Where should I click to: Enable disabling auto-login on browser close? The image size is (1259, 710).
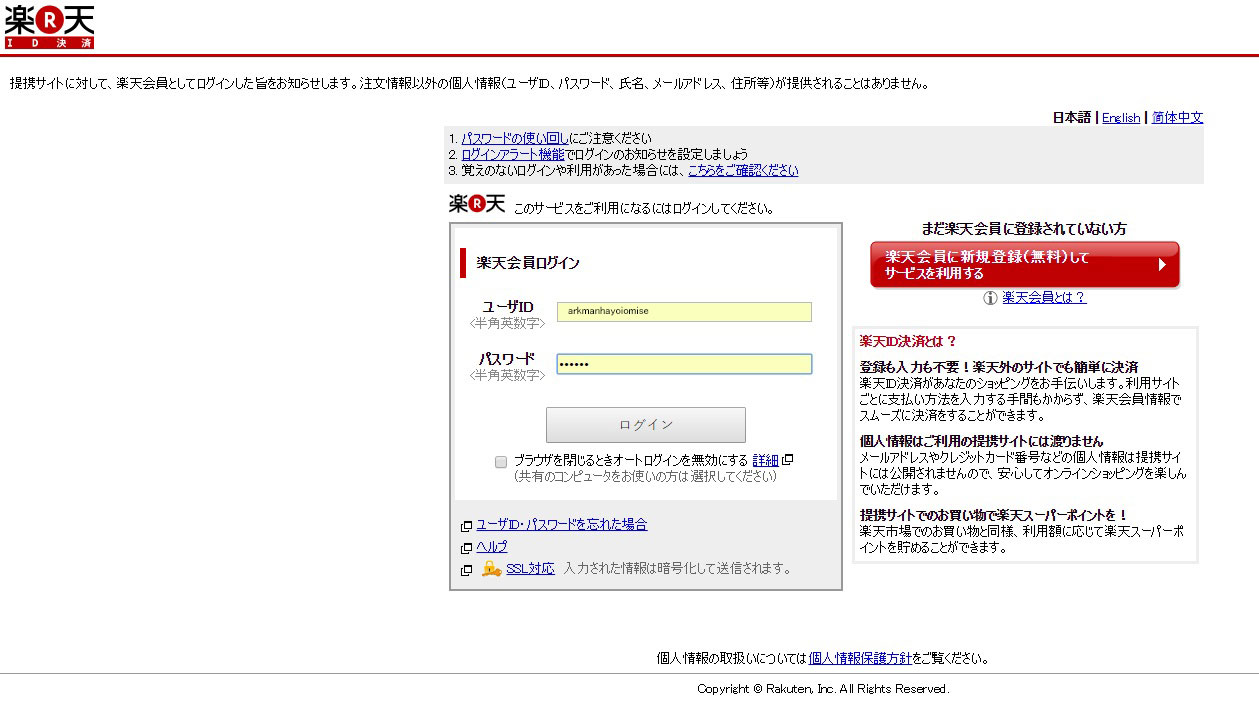pos(501,461)
